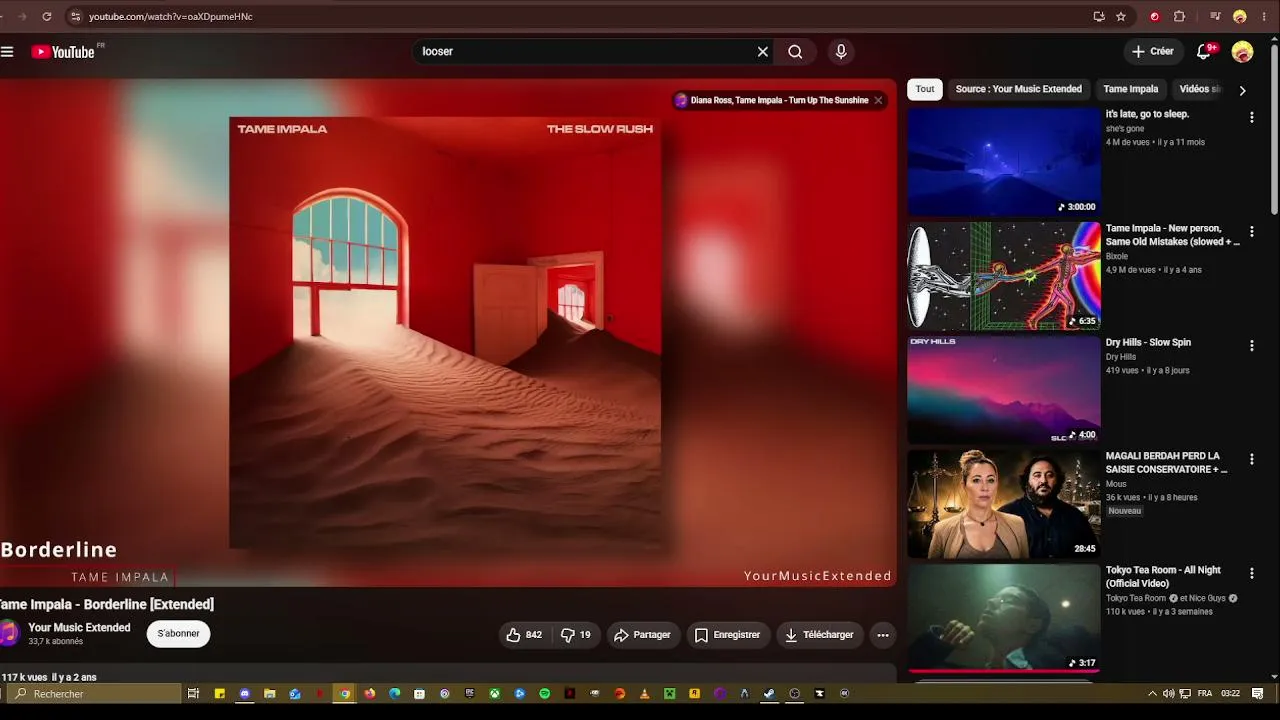Select the Source : Your Music Extended chip
Viewport: 1280px width, 720px height.
(x=1018, y=89)
